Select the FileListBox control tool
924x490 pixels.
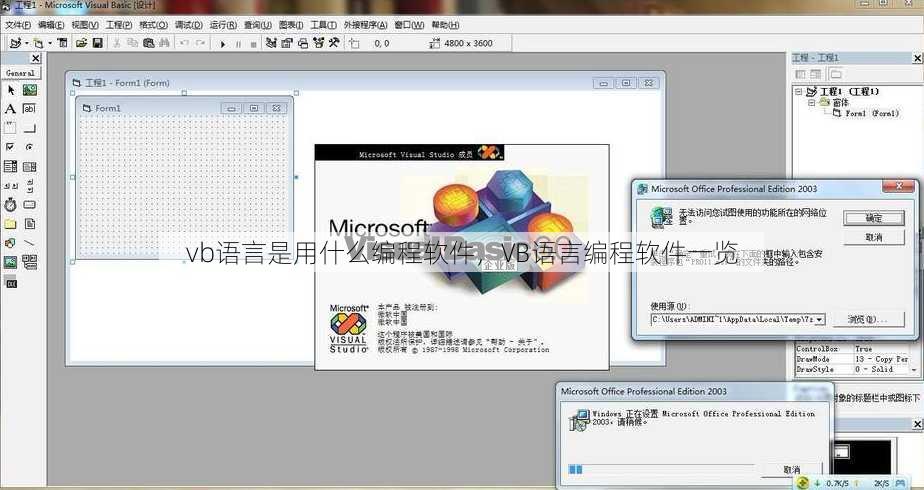coord(29,224)
